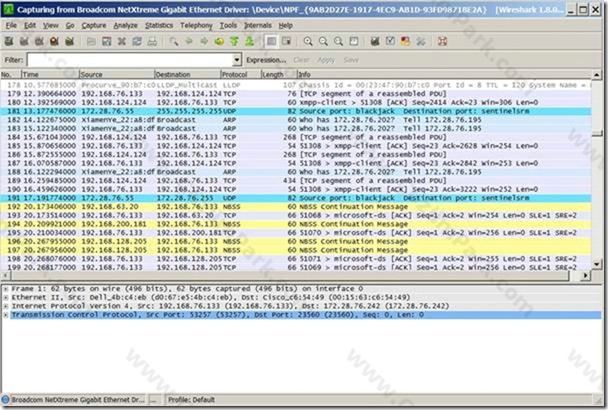This screenshot has height=410, width=608.
Task: Open the Internals menu
Action: pos(257,26)
